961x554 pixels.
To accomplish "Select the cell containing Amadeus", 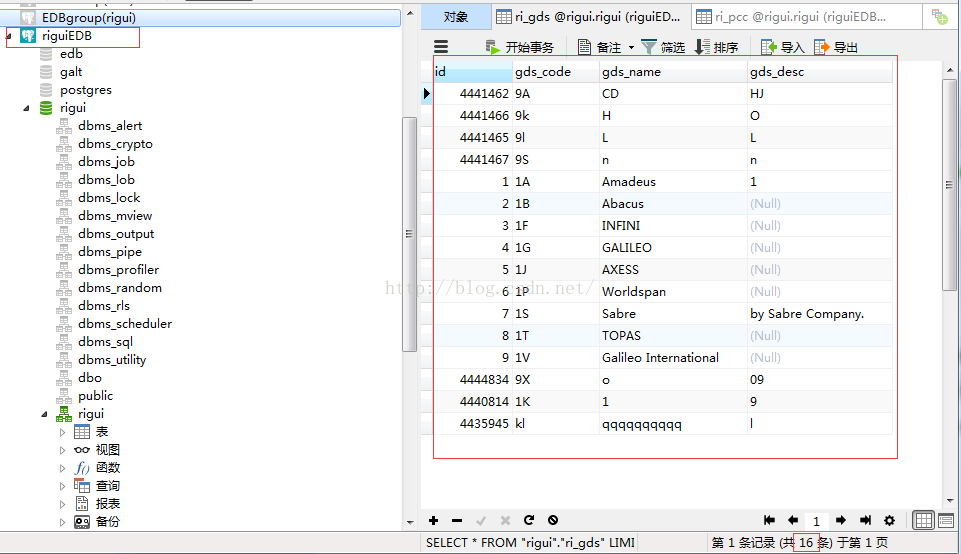I will [673, 181].
